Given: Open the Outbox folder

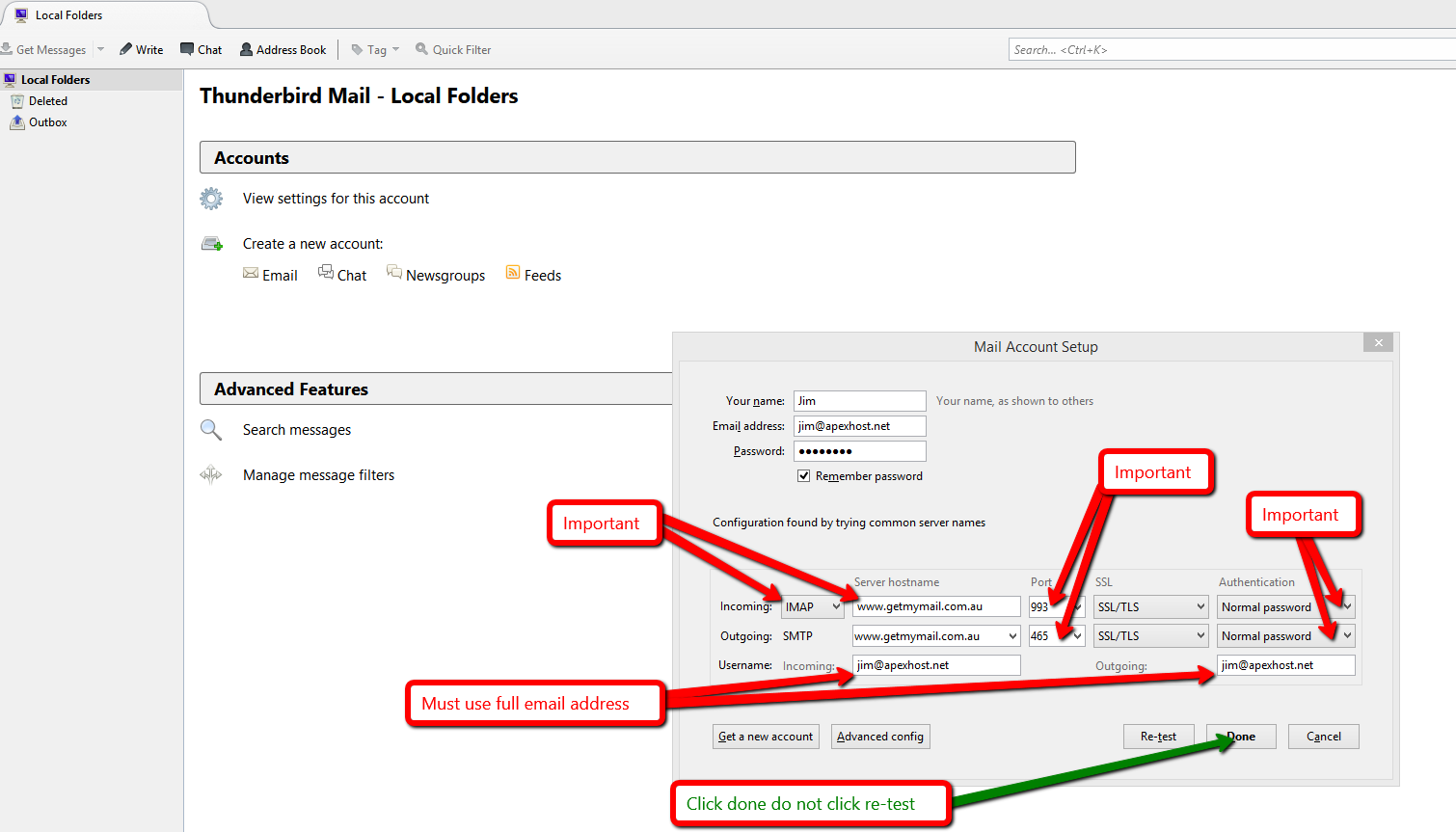Looking at the screenshot, I should [48, 122].
